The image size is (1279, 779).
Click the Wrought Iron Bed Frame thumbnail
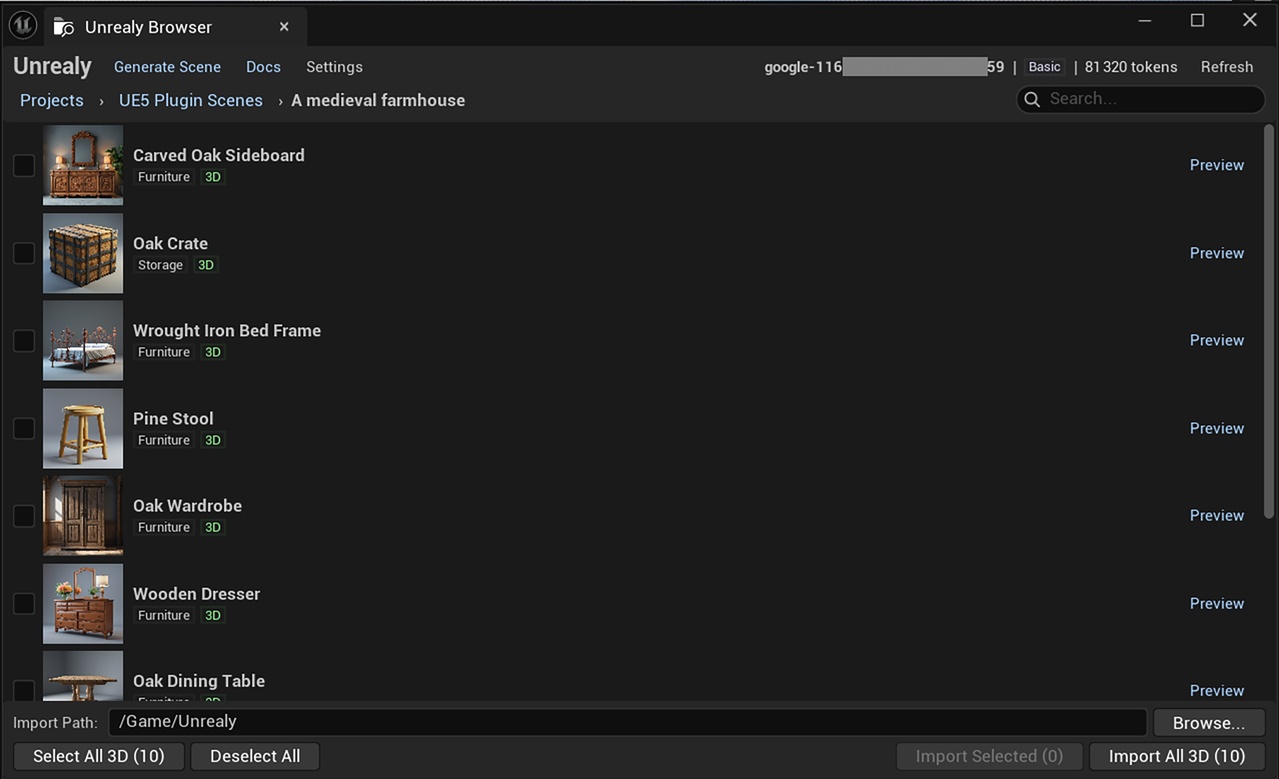coord(83,341)
